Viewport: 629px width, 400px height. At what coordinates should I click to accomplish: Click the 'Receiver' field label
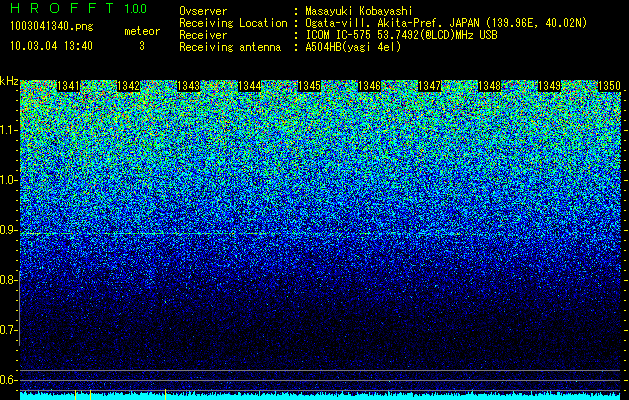[x=203, y=35]
